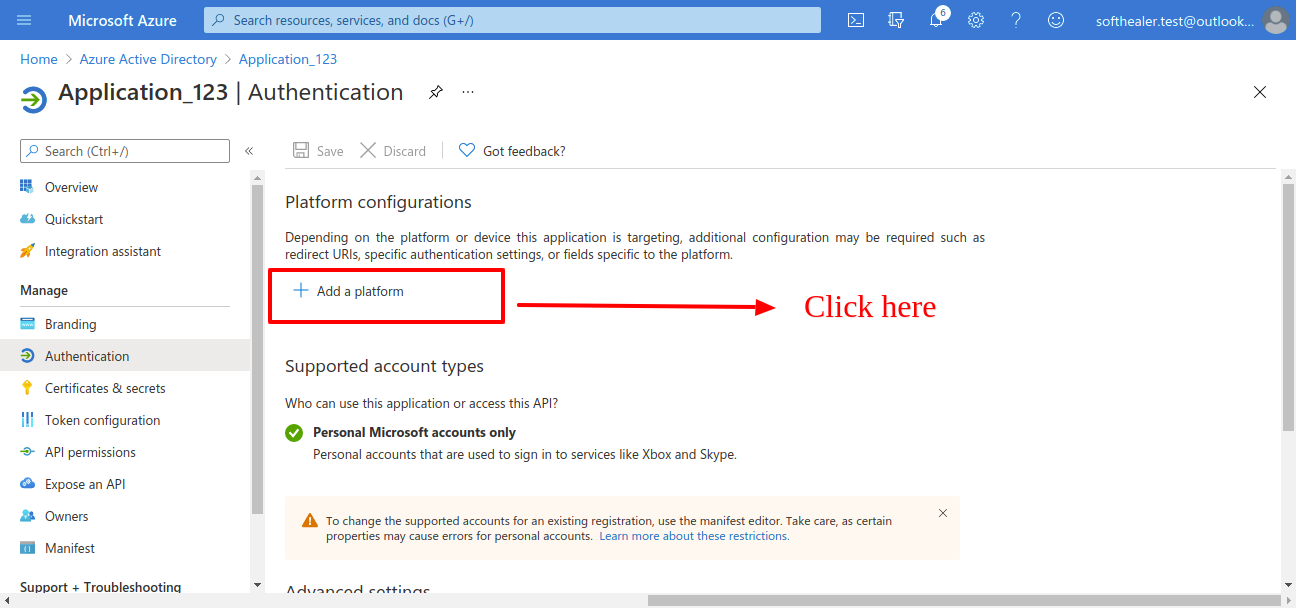The image size is (1296, 608).
Task: Open API permissions in sidebar
Action: point(90,452)
